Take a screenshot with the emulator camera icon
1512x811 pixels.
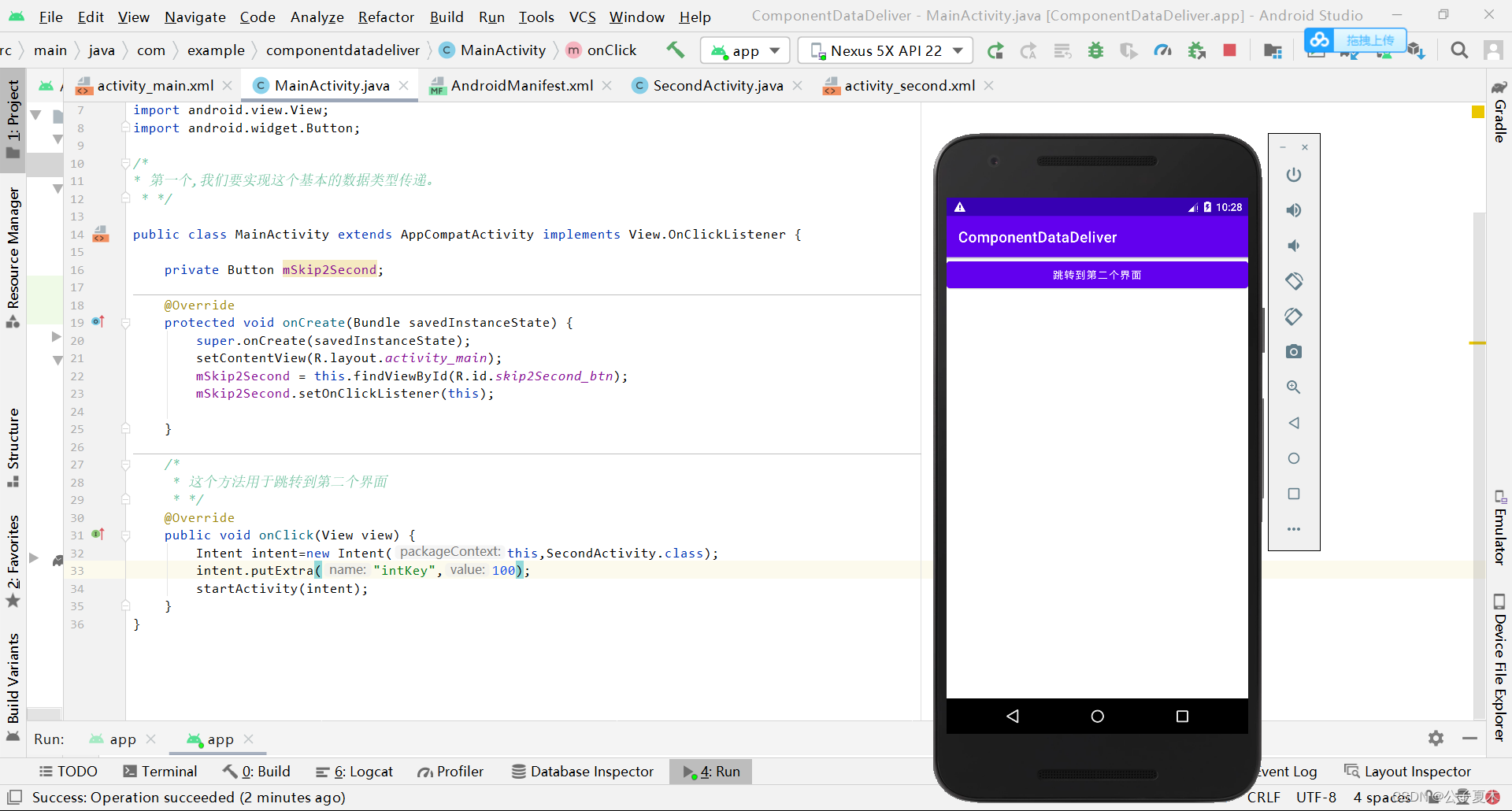click(x=1294, y=351)
